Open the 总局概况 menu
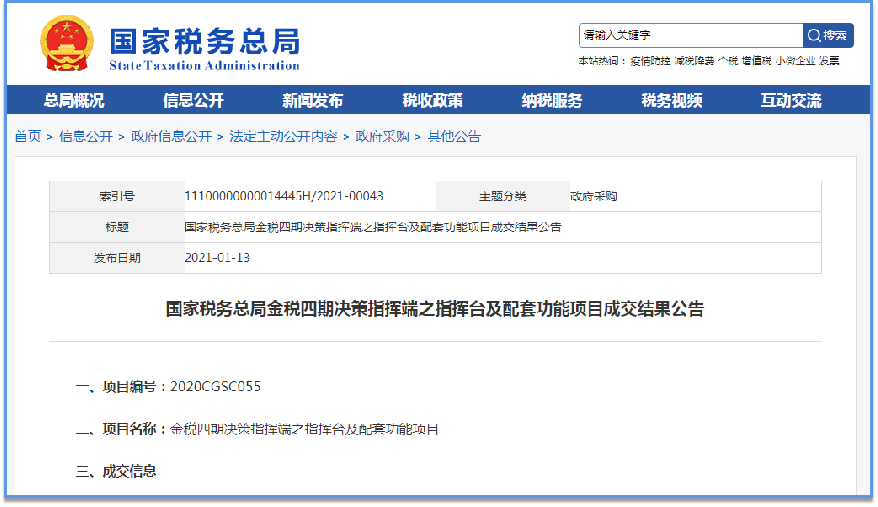Viewport: 878px width, 507px height. point(74,100)
